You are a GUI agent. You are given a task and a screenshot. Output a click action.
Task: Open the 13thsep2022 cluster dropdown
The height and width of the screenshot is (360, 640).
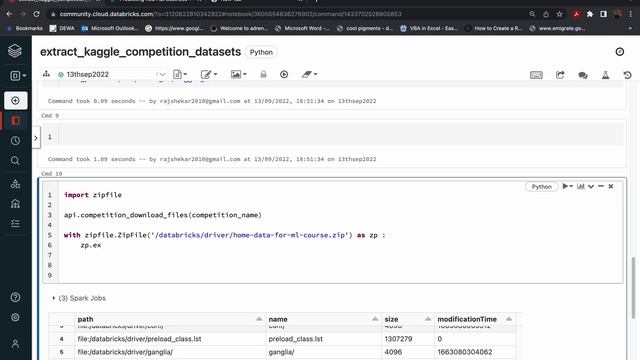point(112,74)
